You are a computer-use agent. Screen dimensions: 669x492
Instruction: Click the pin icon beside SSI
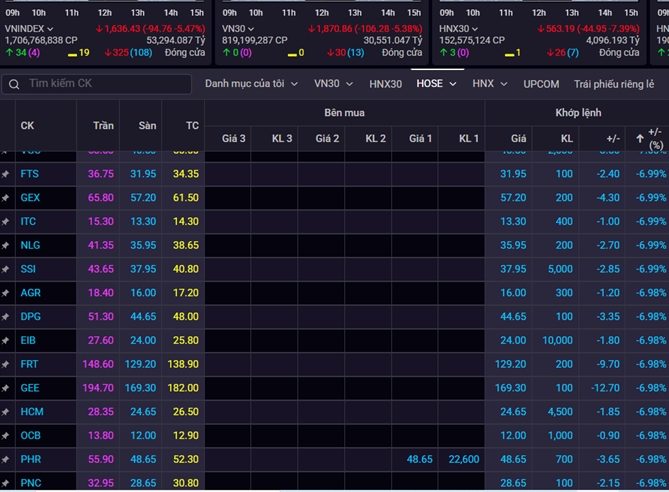(x=6, y=269)
